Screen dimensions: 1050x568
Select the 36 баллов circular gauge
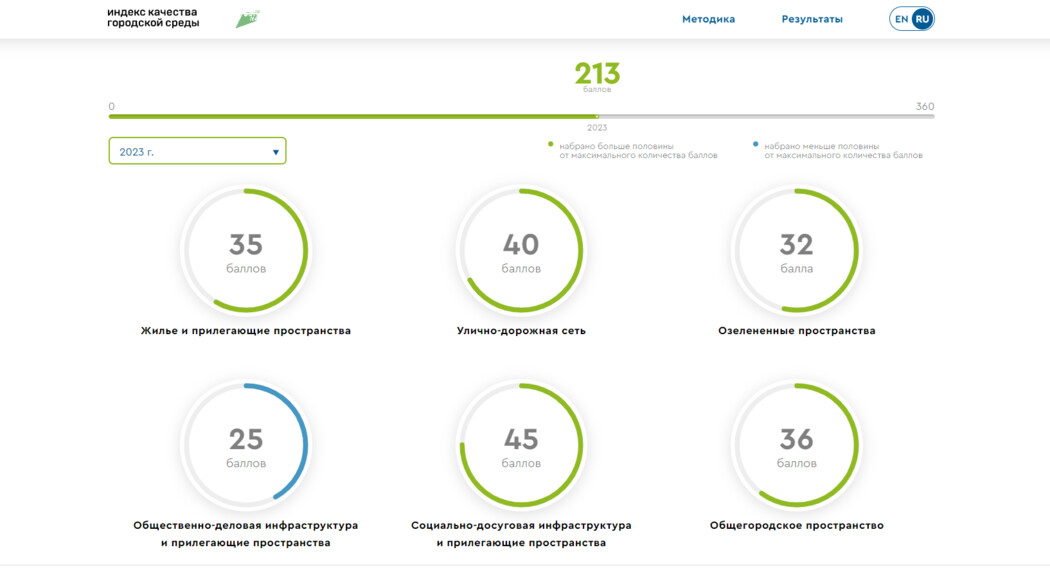796,445
